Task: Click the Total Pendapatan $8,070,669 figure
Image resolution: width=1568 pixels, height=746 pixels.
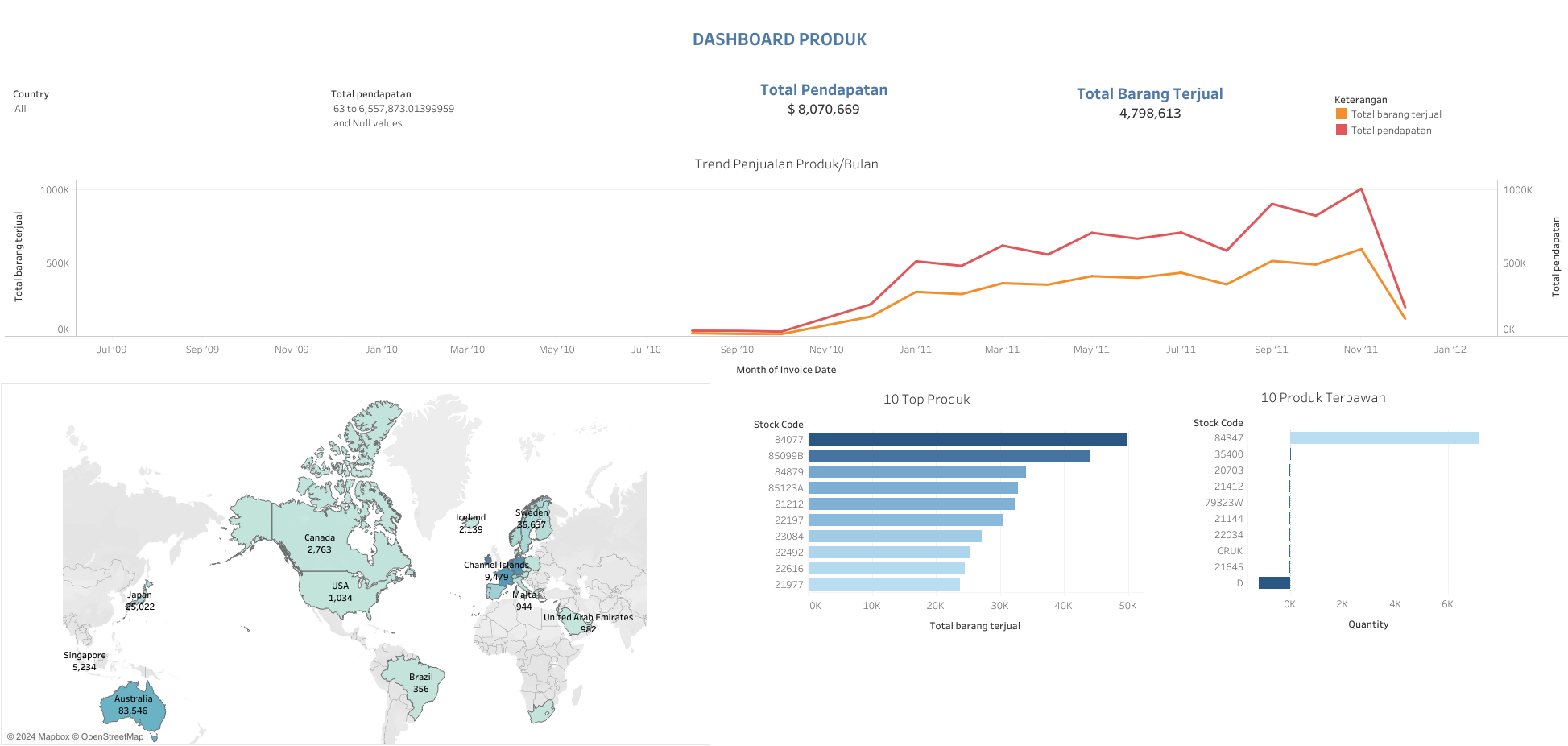Action: pos(824,110)
